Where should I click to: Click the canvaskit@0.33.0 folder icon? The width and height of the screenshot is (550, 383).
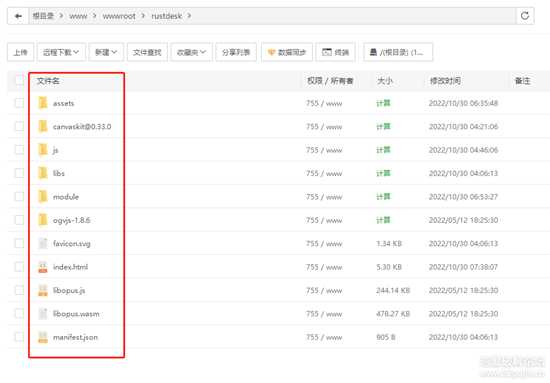[43, 126]
